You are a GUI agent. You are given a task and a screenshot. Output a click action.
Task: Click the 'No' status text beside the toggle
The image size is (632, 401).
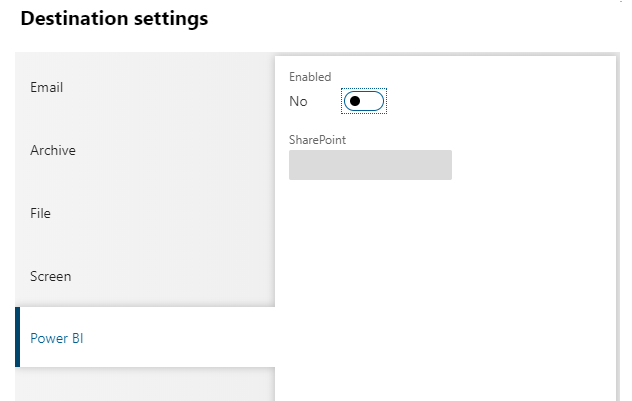click(x=298, y=101)
